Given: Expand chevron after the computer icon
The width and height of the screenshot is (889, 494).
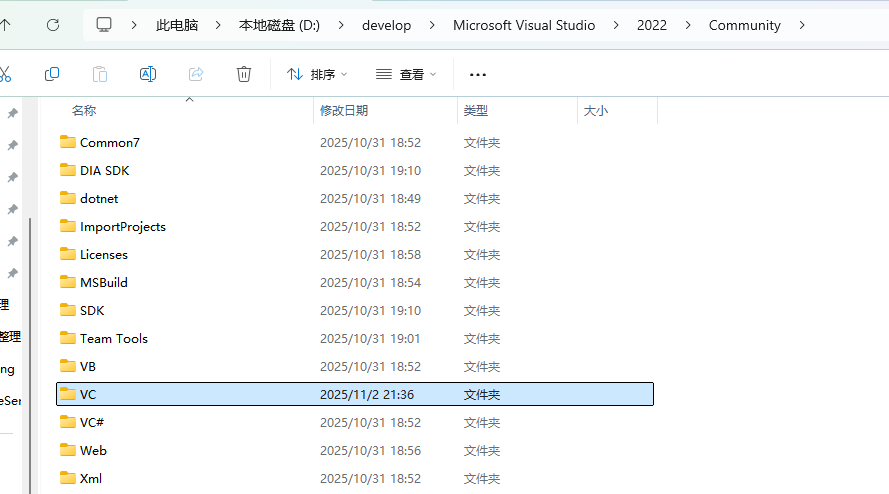Looking at the screenshot, I should pos(134,25).
